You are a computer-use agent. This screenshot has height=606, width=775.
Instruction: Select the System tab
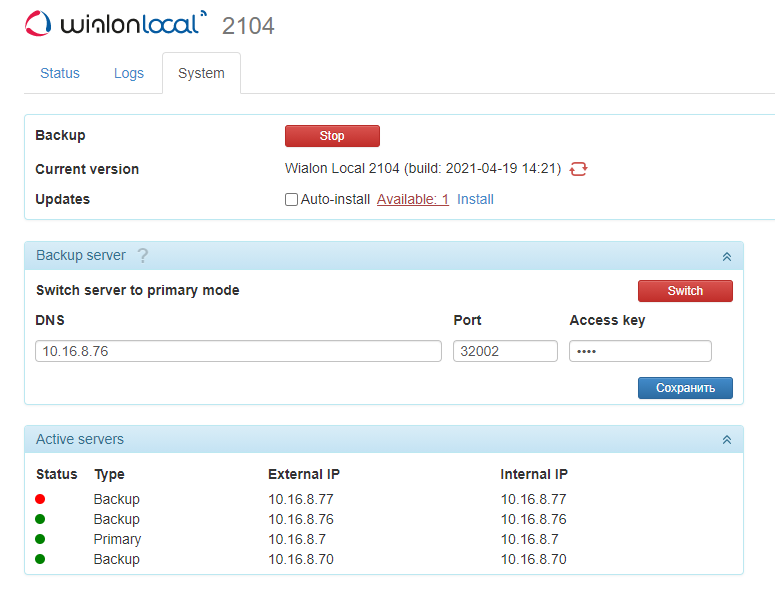point(201,73)
